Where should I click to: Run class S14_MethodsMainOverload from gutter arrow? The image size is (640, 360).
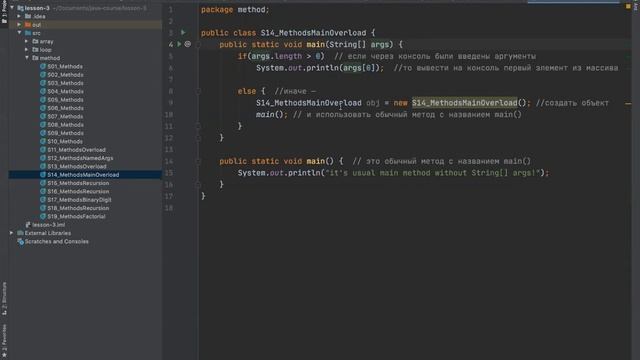click(x=183, y=32)
